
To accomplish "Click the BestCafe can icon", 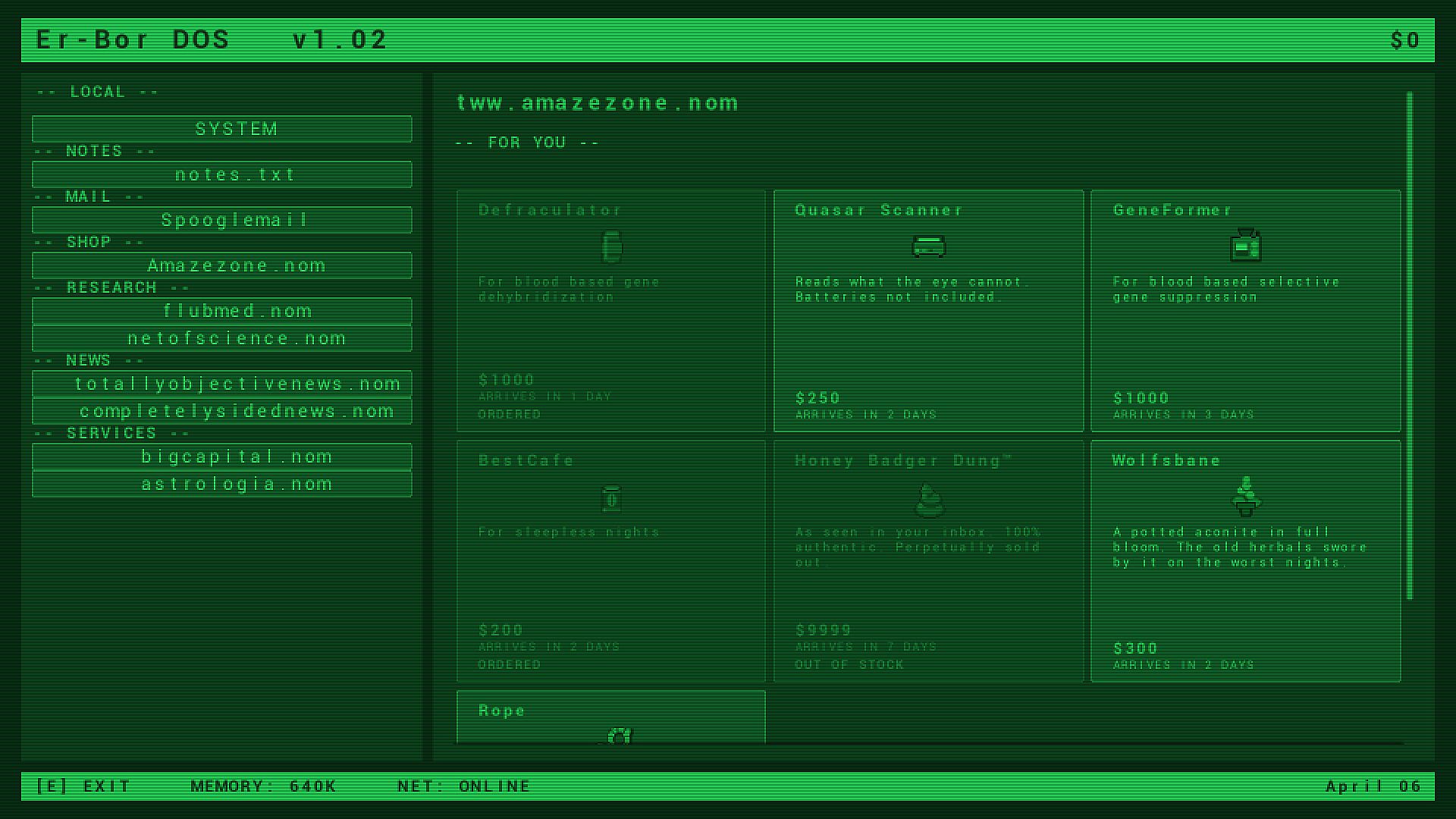I will pyautogui.click(x=611, y=499).
